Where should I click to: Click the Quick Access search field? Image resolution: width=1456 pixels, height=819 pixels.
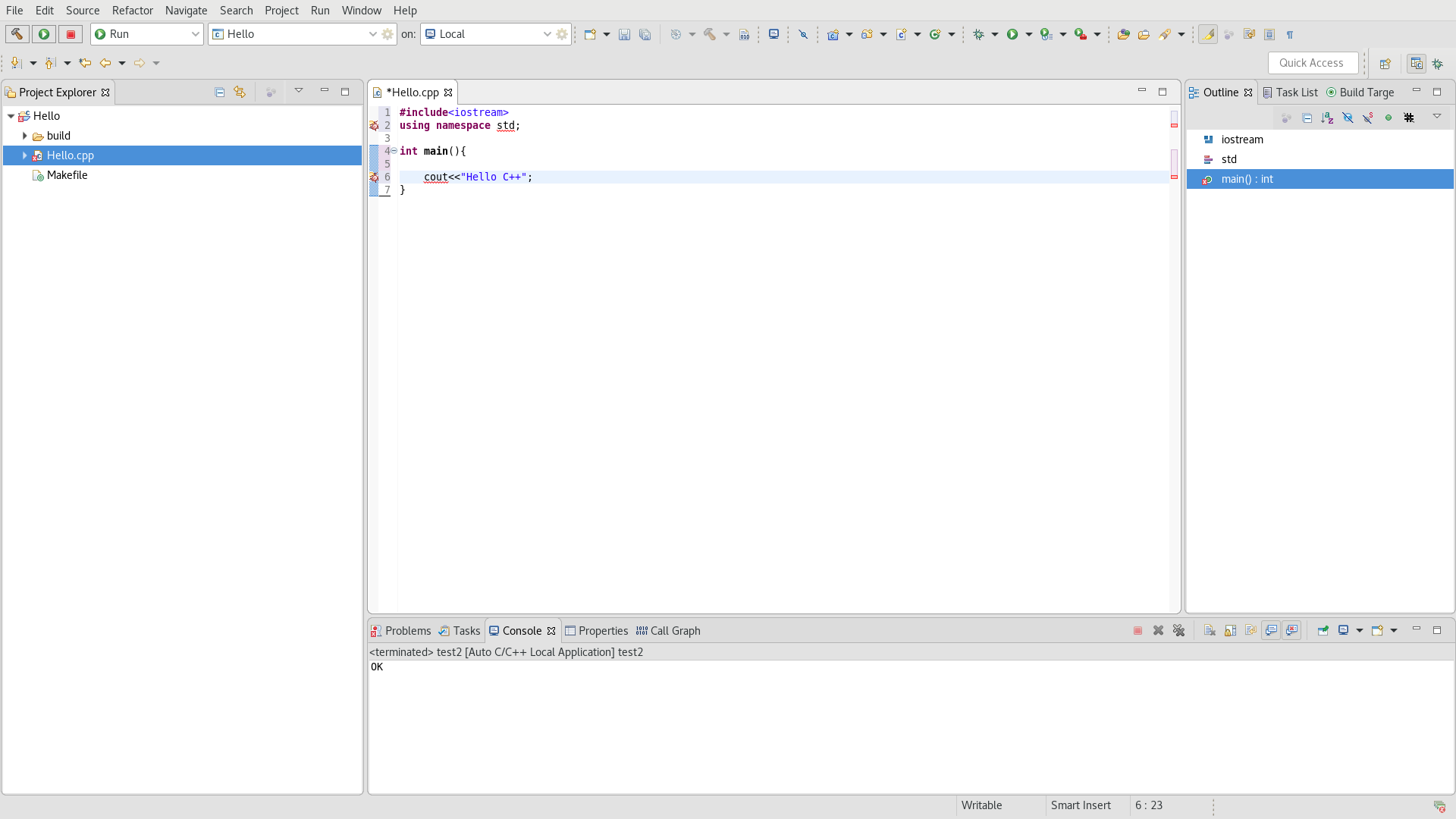1313,63
